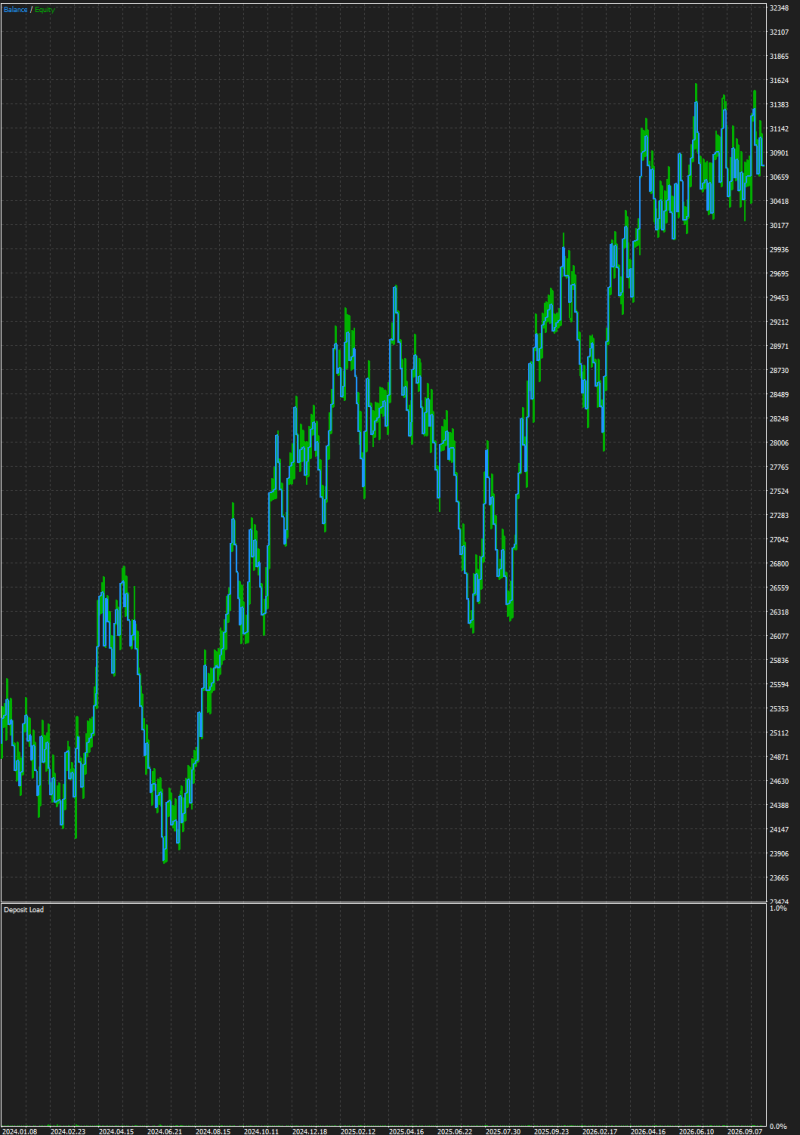The width and height of the screenshot is (800, 1135).
Task: Click the 32348 value on the price axis
Action: pyautogui.click(x=779, y=8)
